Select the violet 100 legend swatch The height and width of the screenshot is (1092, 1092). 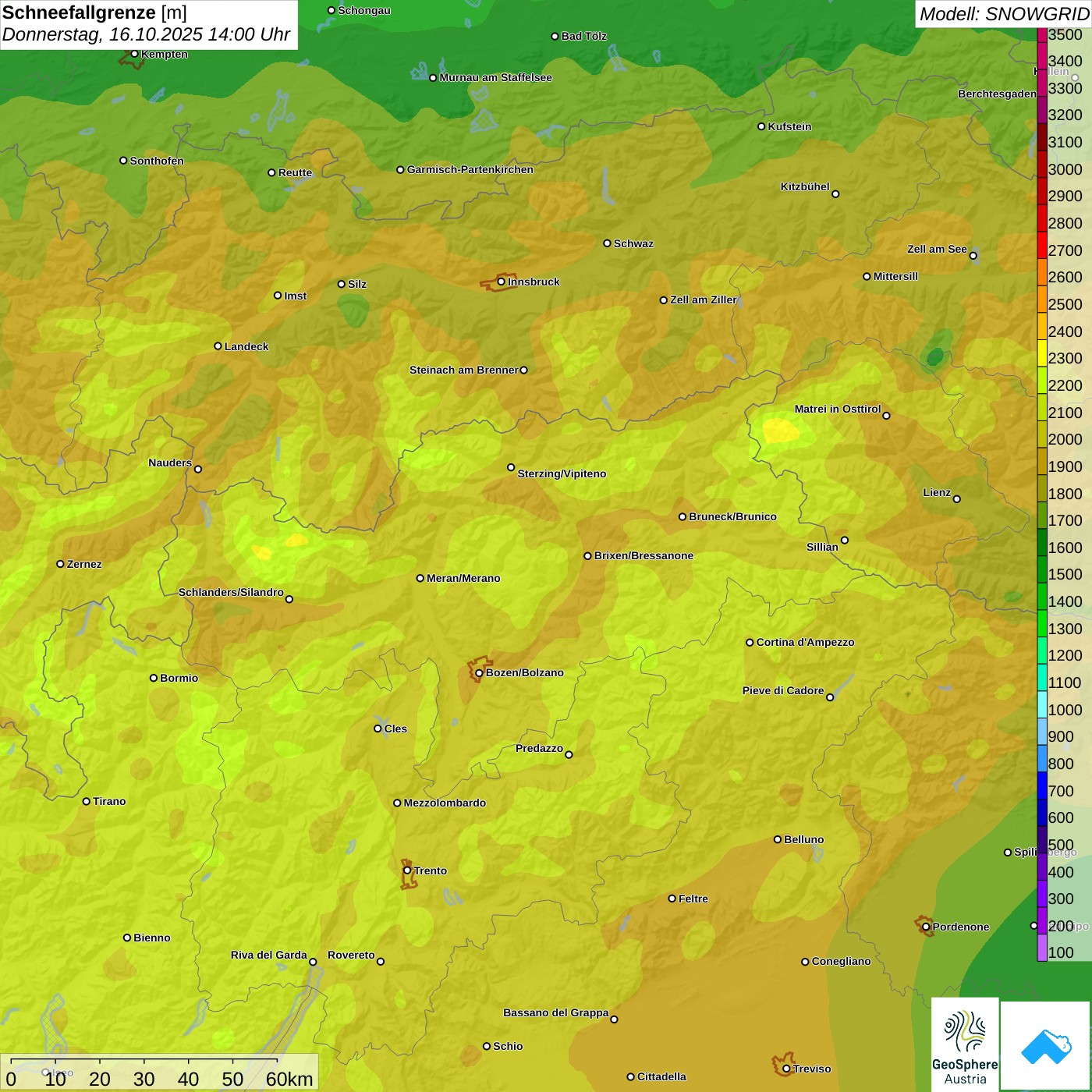point(1042,947)
